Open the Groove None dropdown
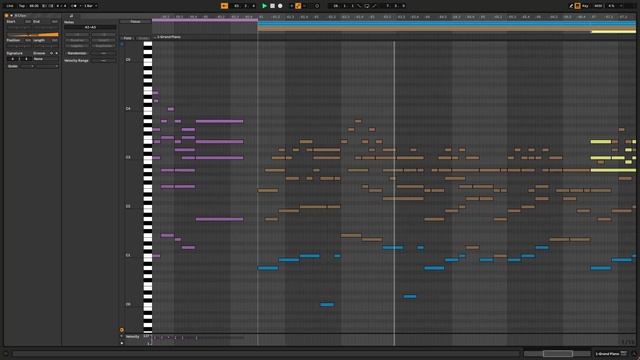Screen dimensions: 640x360 pos(46,59)
